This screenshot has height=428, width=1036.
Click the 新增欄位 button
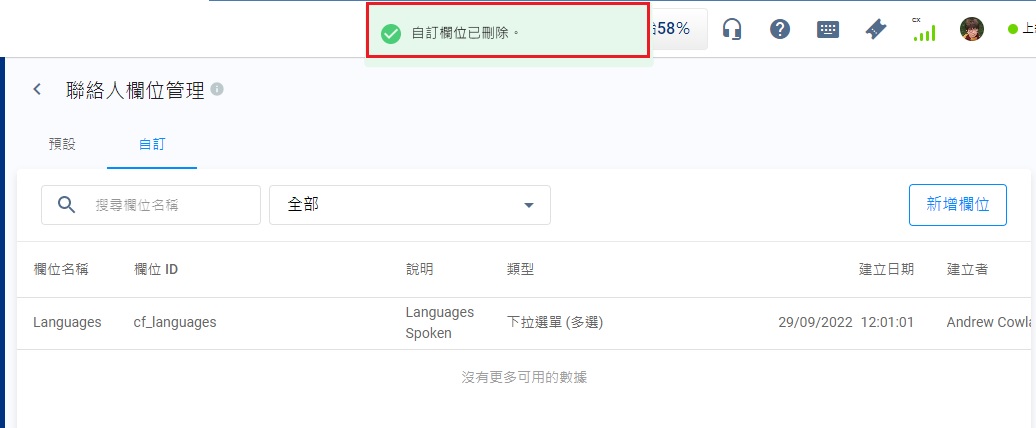pos(957,205)
